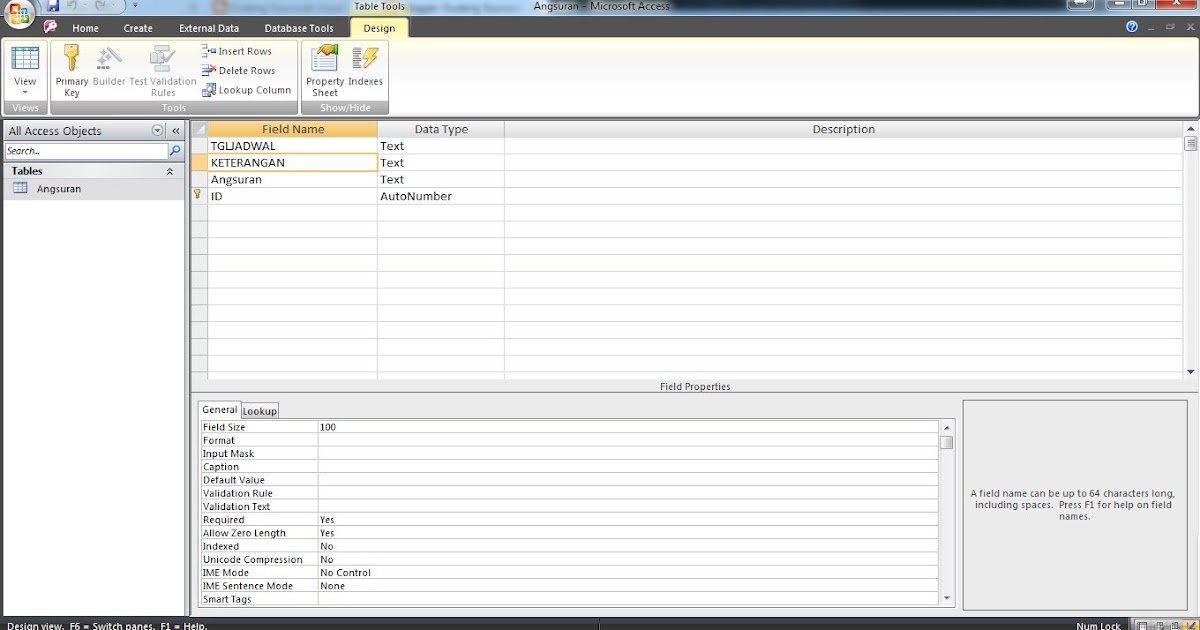
Task: Switch to the Lookup properties tab
Action: pos(259,410)
